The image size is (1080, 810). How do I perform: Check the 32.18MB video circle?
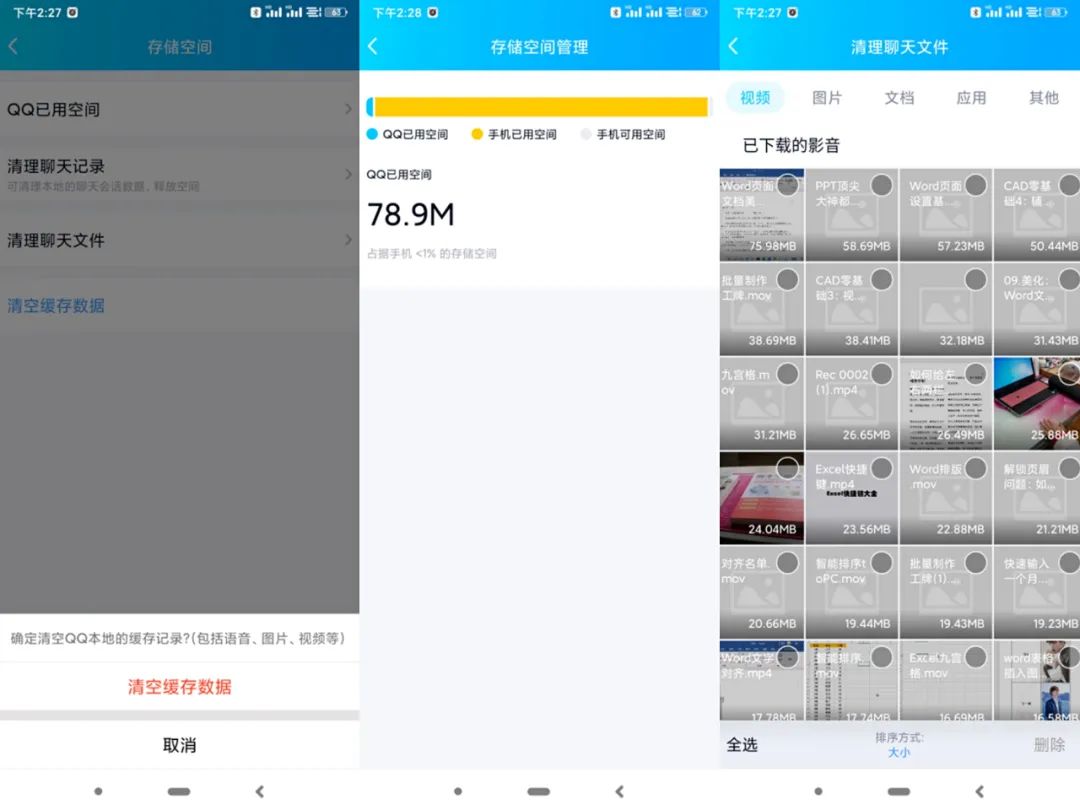coord(975,280)
